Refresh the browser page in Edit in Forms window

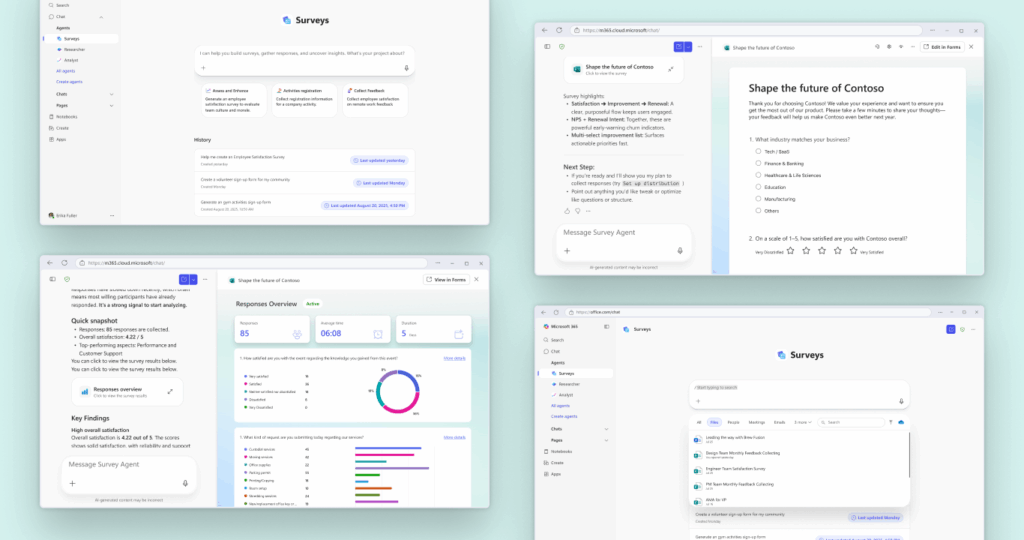(x=559, y=30)
